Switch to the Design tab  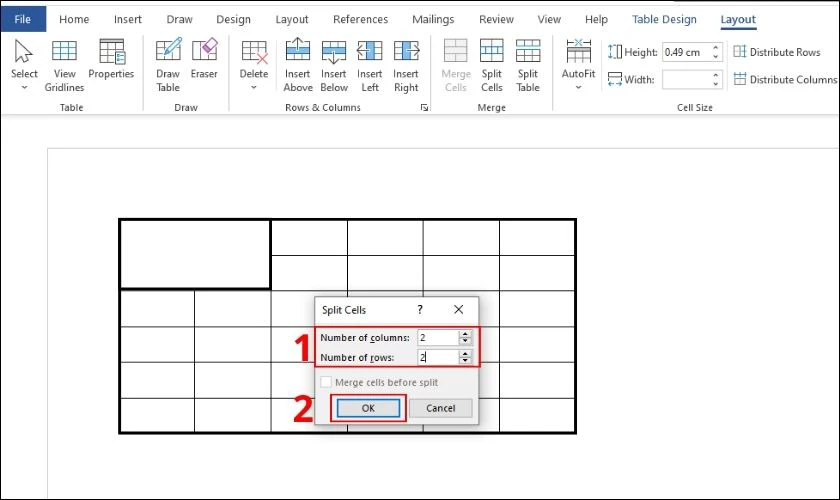pyautogui.click(x=234, y=19)
